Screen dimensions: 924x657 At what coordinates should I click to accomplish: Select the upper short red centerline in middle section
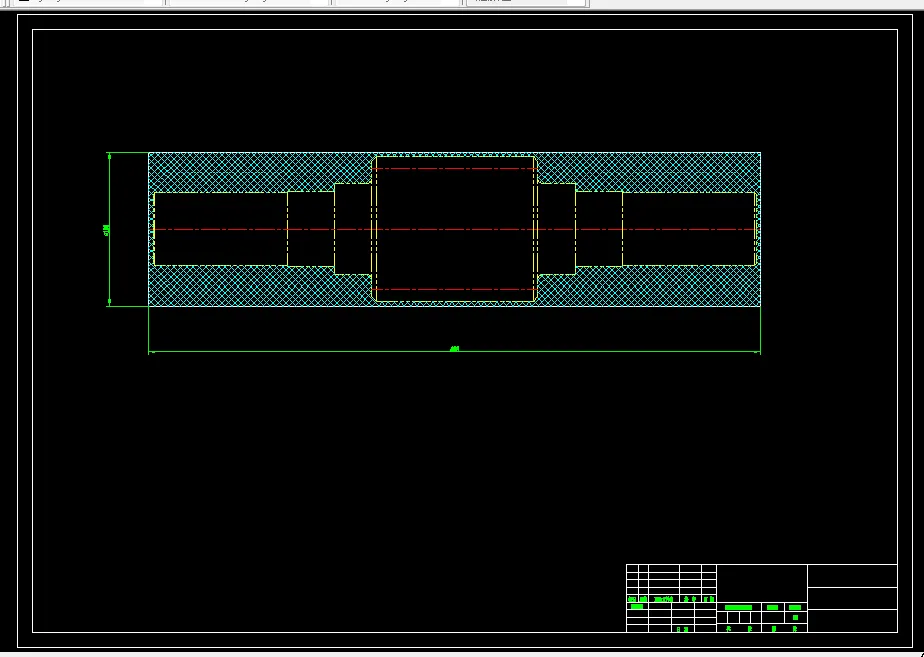point(454,169)
